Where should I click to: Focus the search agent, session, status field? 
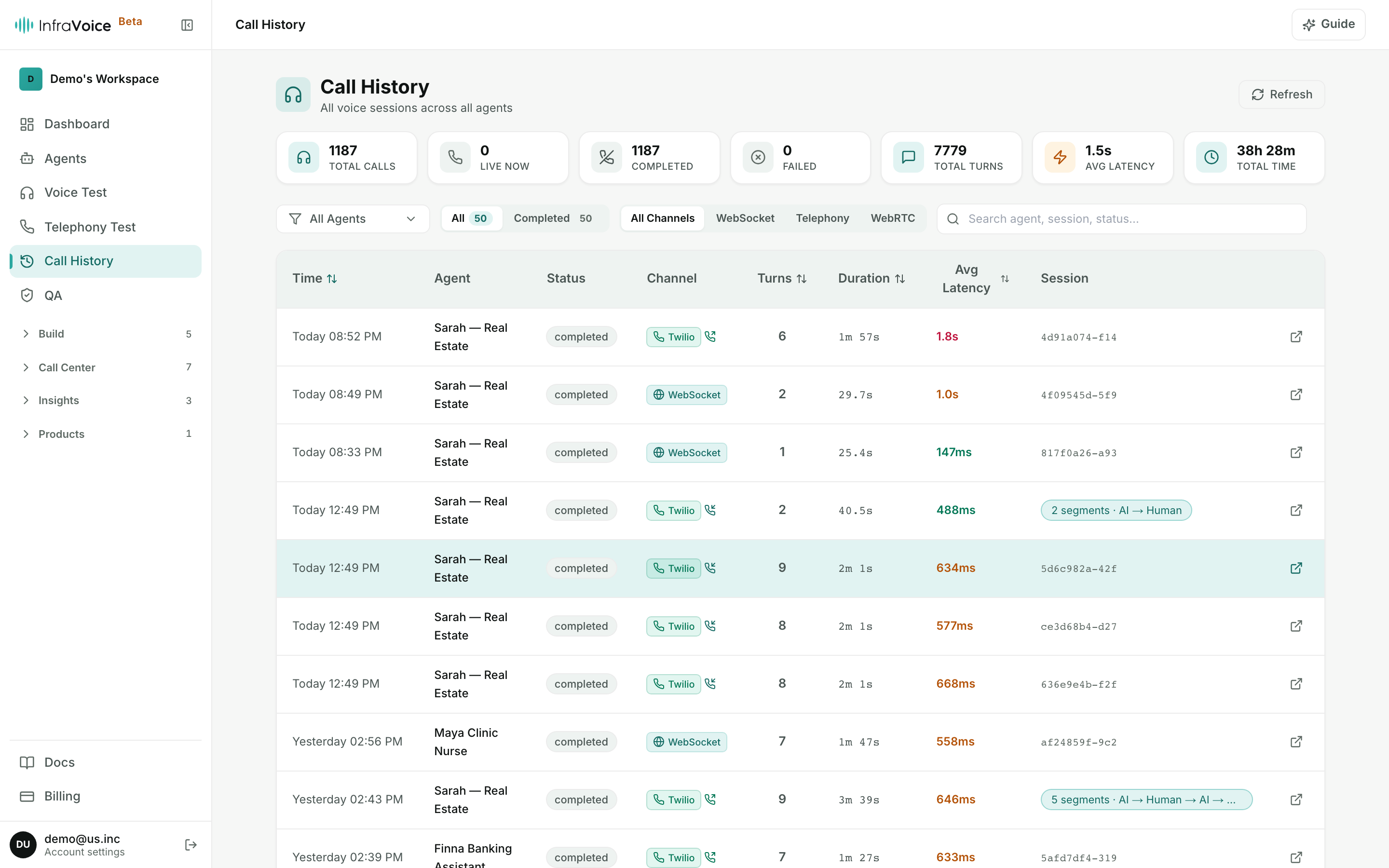(x=1121, y=219)
